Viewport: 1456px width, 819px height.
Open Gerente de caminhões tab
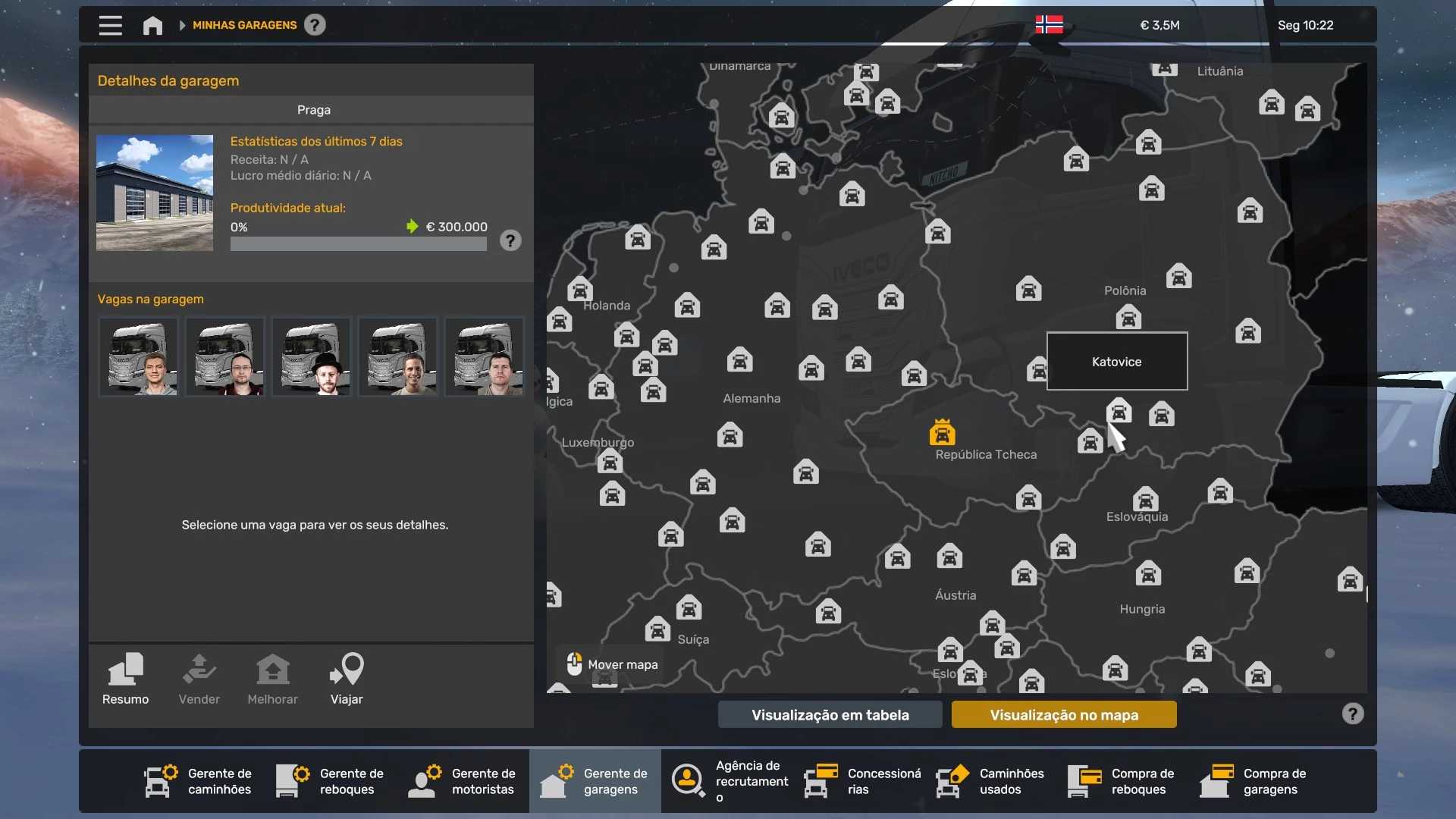[x=199, y=781]
